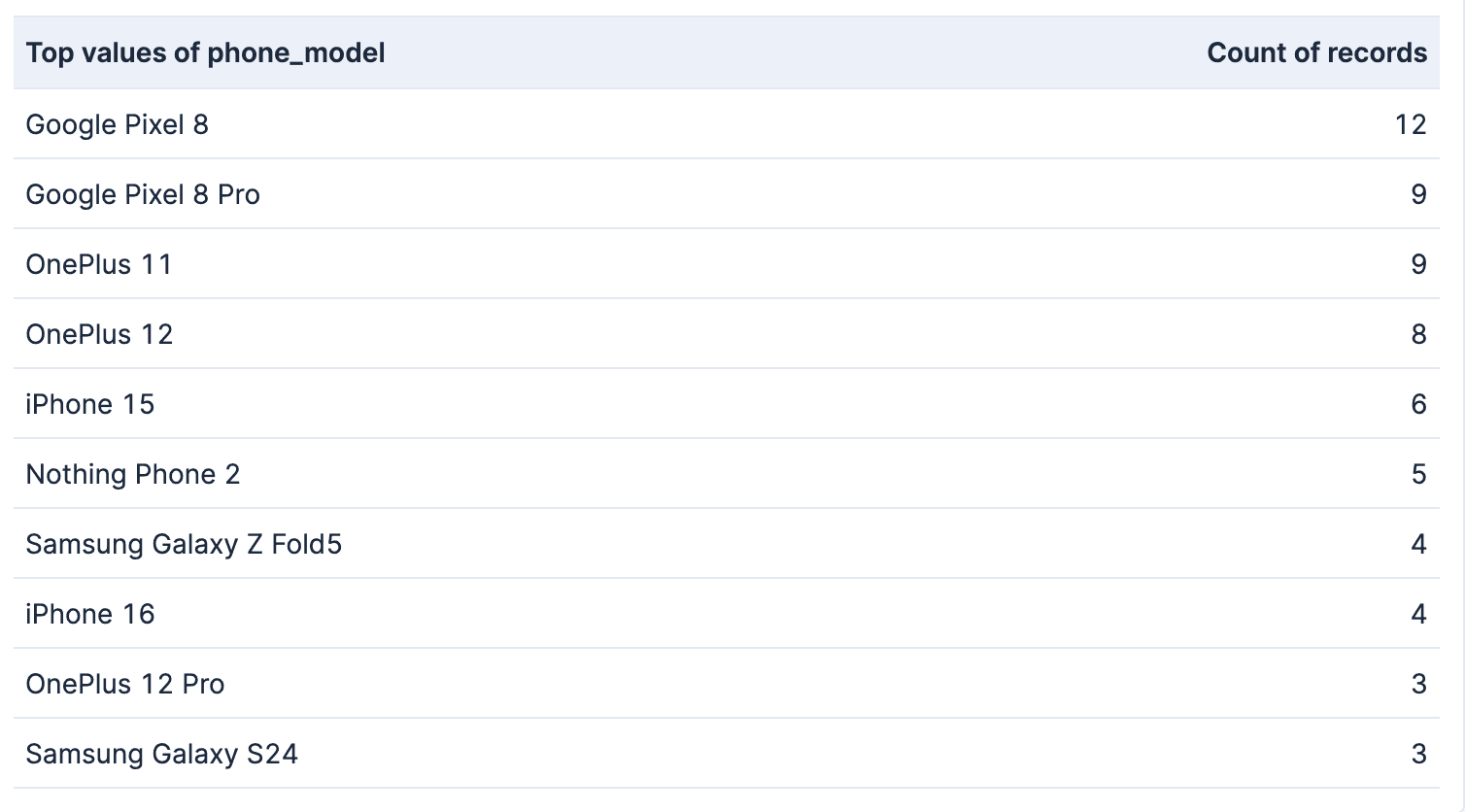Click the record count 12 for Google Pixel 8
This screenshot has width=1465, height=812.
coord(1411,124)
